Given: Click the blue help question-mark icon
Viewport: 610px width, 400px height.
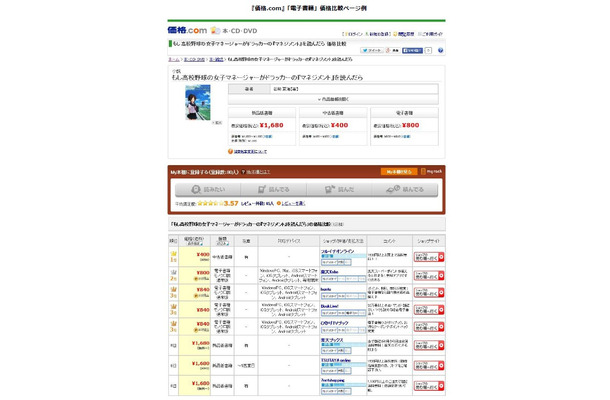Looking at the screenshot, I should click(440, 51).
